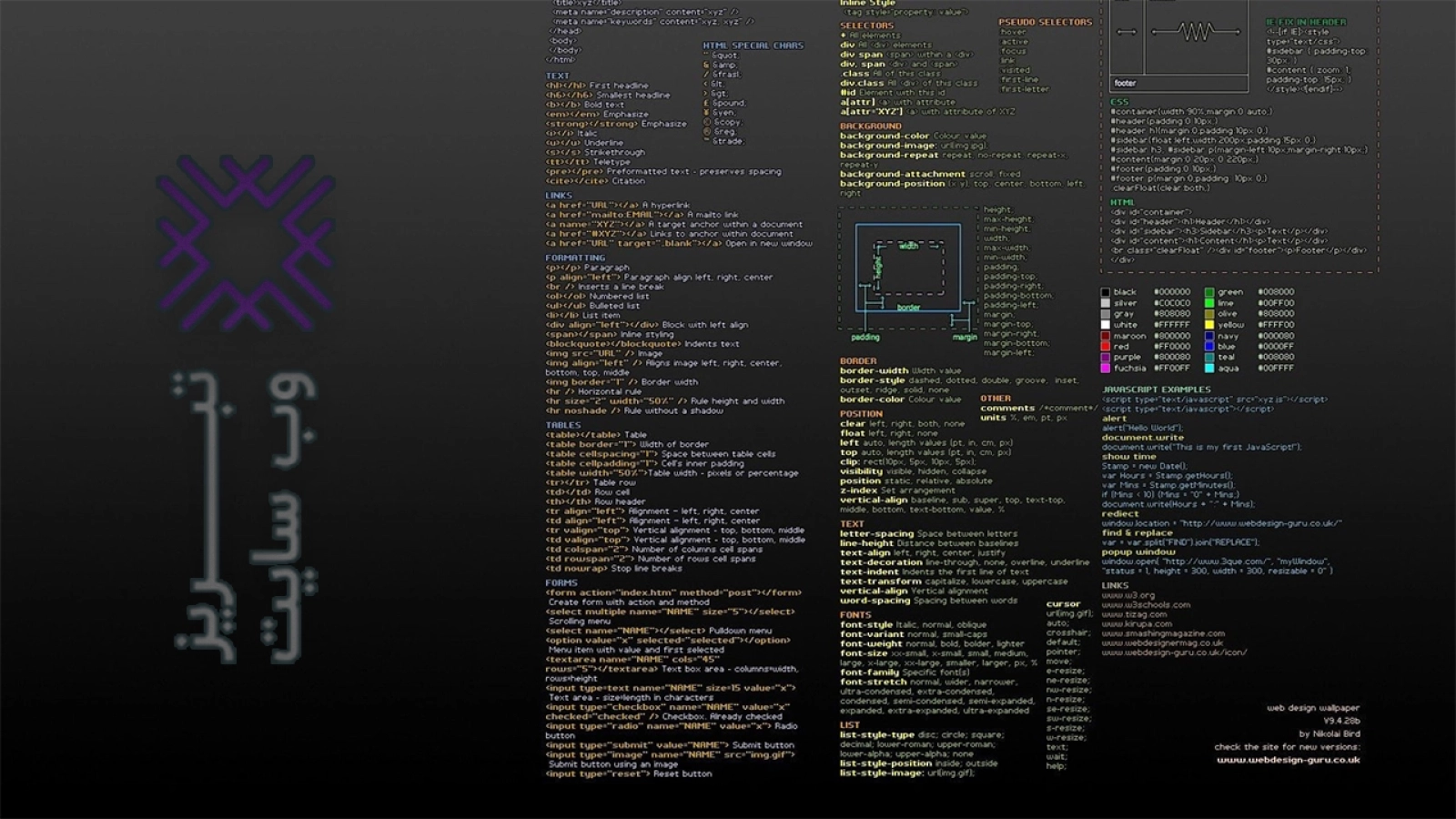The image size is (1456, 819).
Task: Pick the teal color swatch
Action: (x=1209, y=358)
